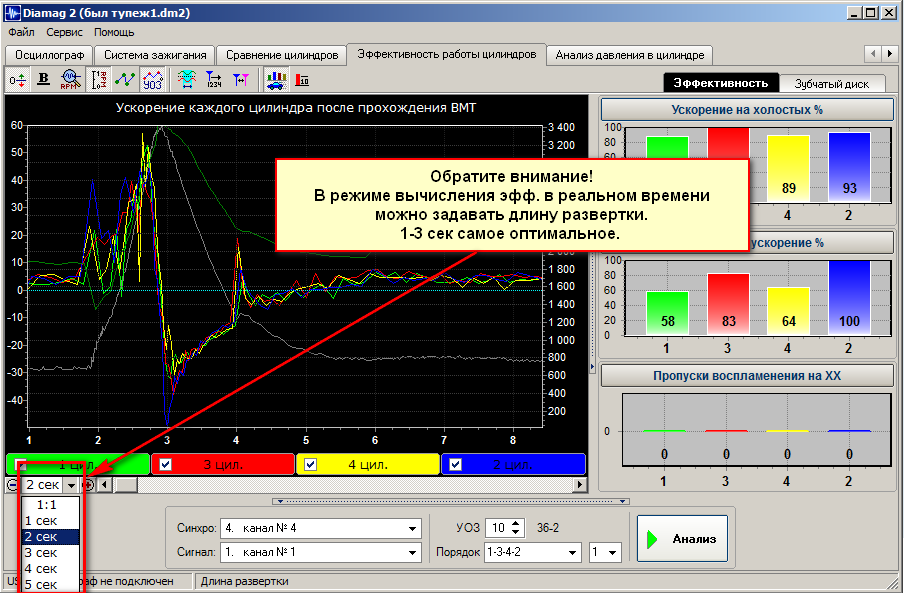904x593 pixels.
Task: Click the plus zoom-in button by sweep length
Action: point(88,485)
